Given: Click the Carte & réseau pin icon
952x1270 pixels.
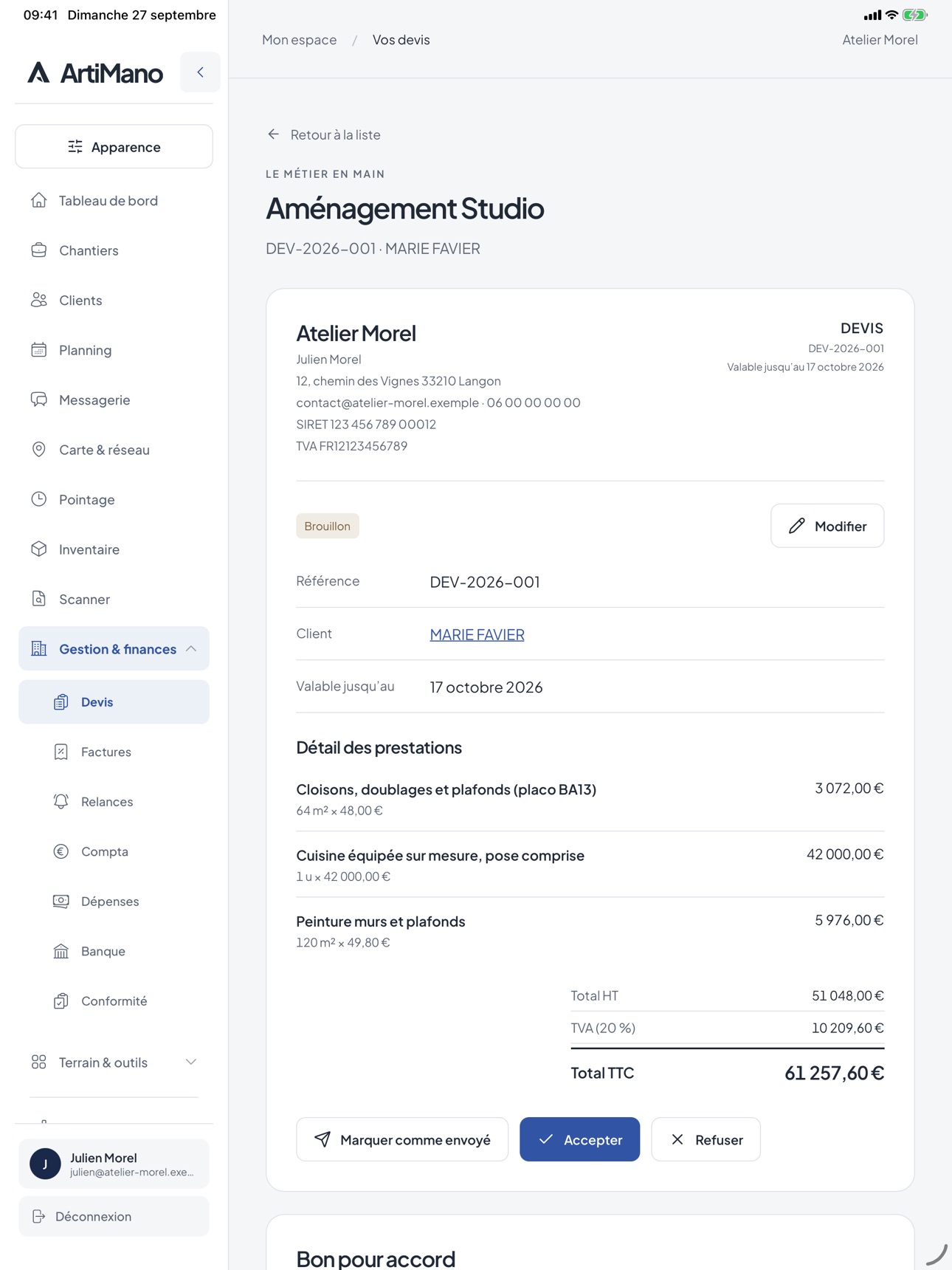Looking at the screenshot, I should pyautogui.click(x=39, y=450).
